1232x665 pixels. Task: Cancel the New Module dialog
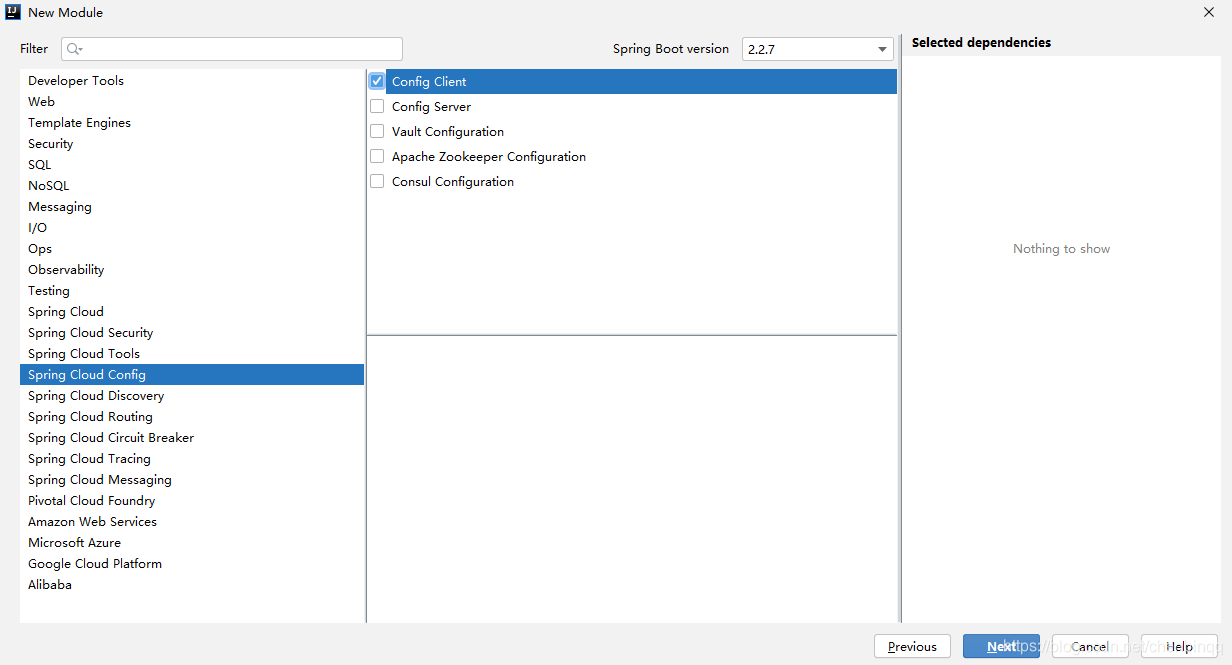coord(1090,646)
